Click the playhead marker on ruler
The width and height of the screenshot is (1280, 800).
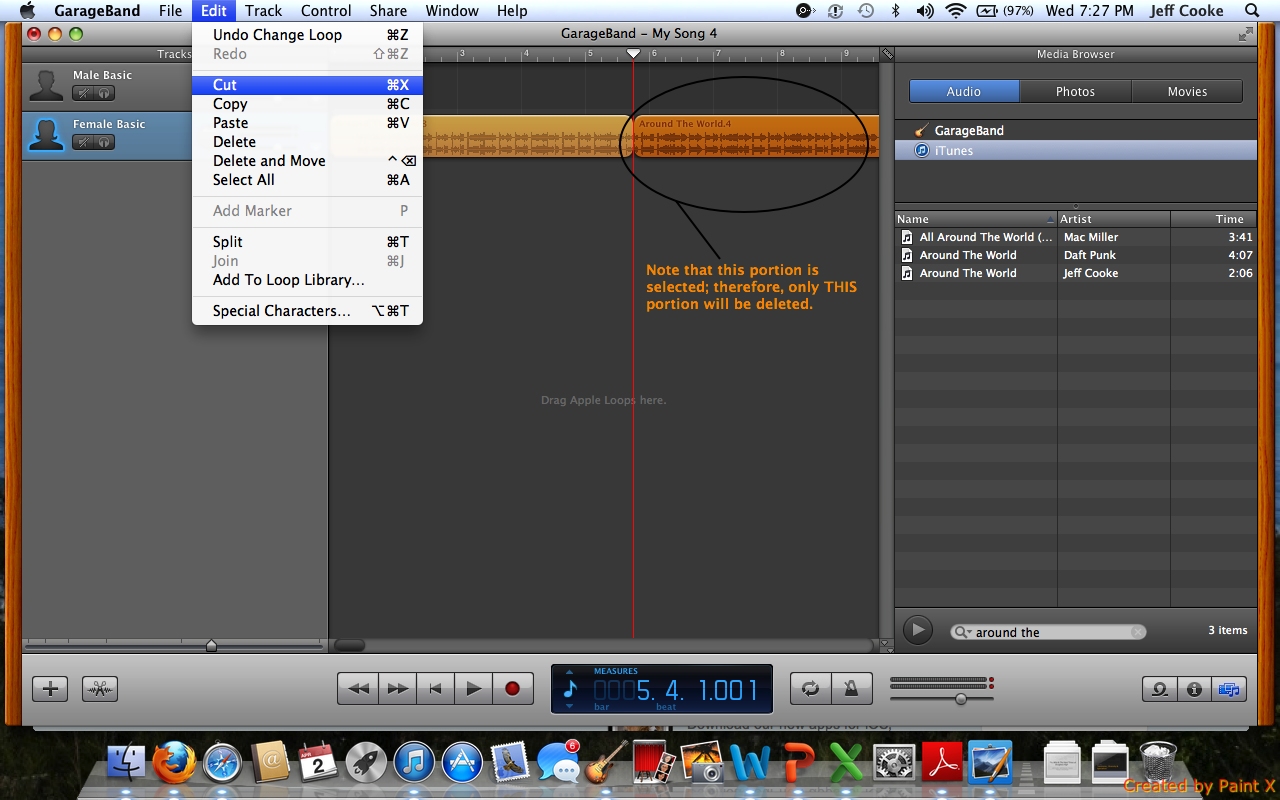pyautogui.click(x=633, y=53)
